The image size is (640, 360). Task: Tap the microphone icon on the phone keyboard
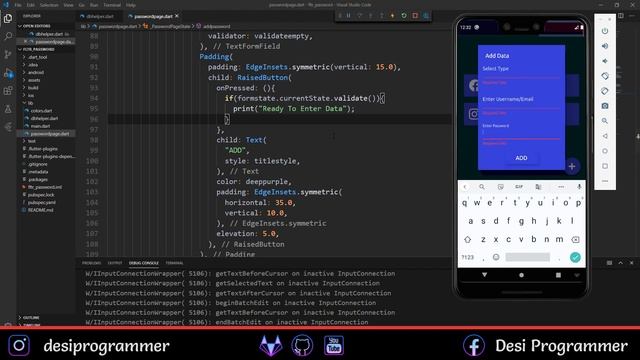(x=579, y=187)
